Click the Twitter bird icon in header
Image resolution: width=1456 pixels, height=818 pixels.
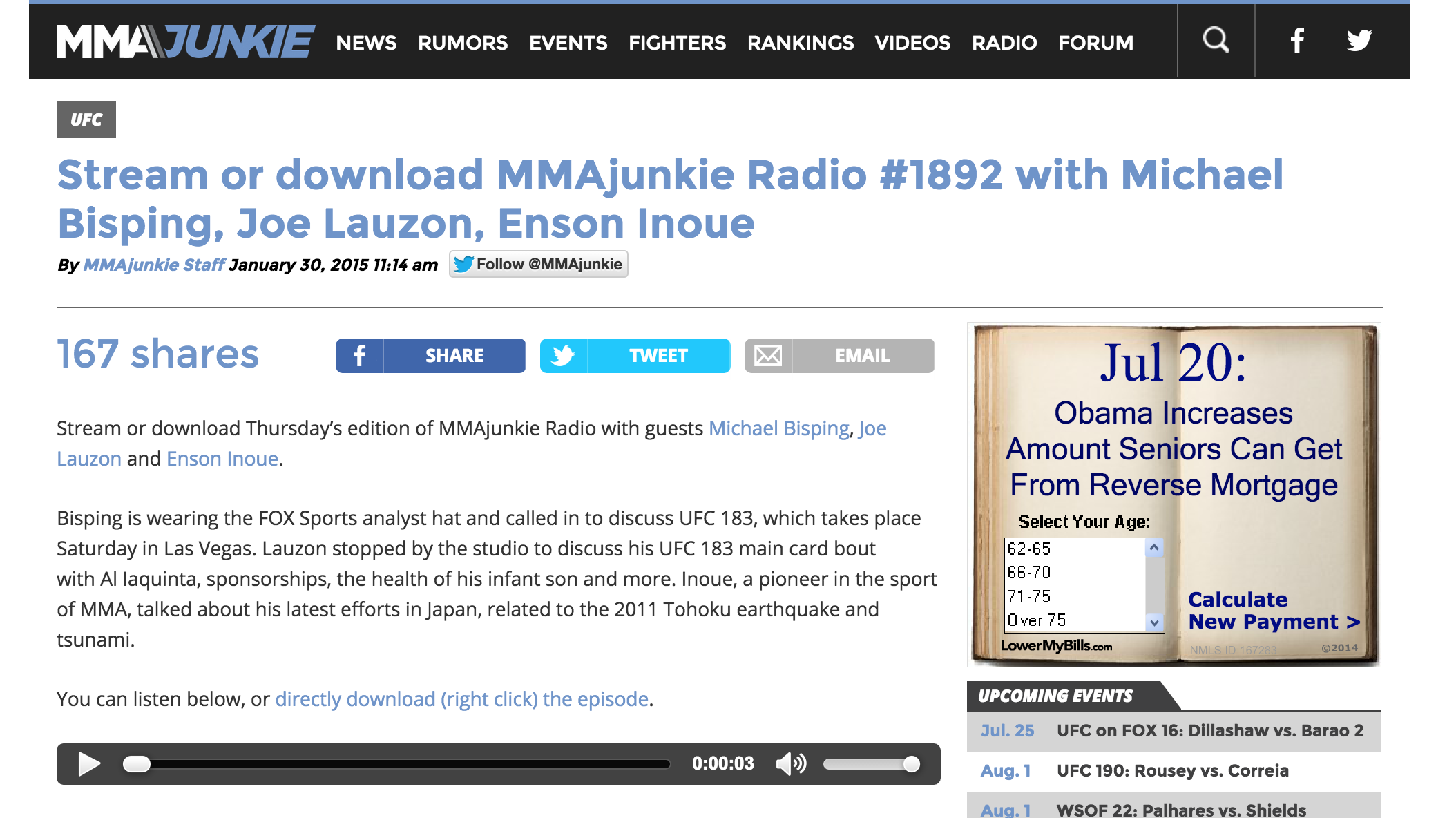tap(1359, 41)
